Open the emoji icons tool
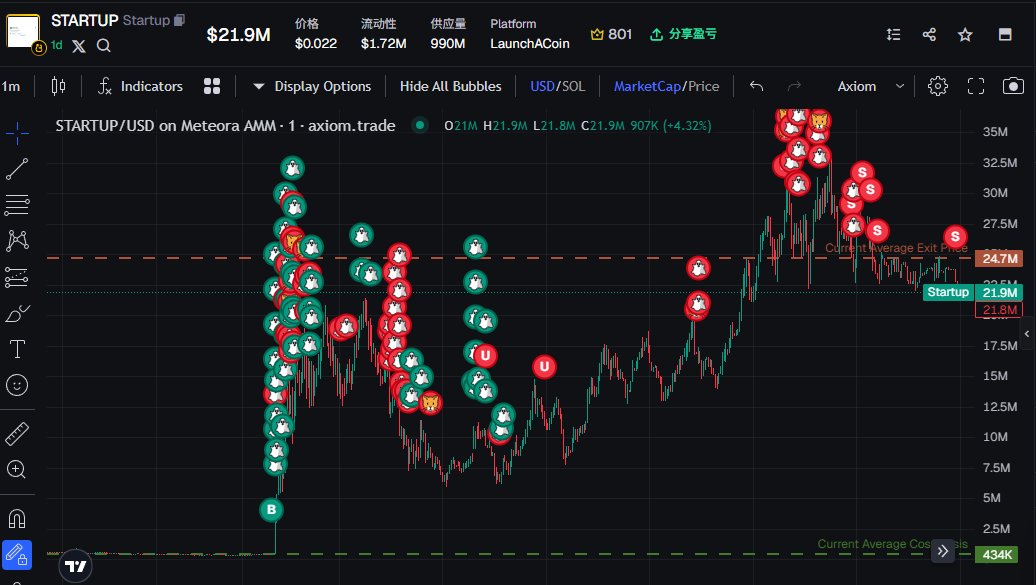This screenshot has height=585, width=1036. (x=17, y=385)
